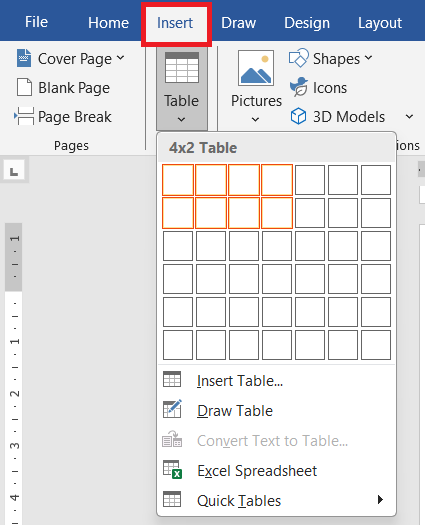This screenshot has width=425, height=525.
Task: Expand the Shapes dropdown arrow
Action: pyautogui.click(x=368, y=58)
